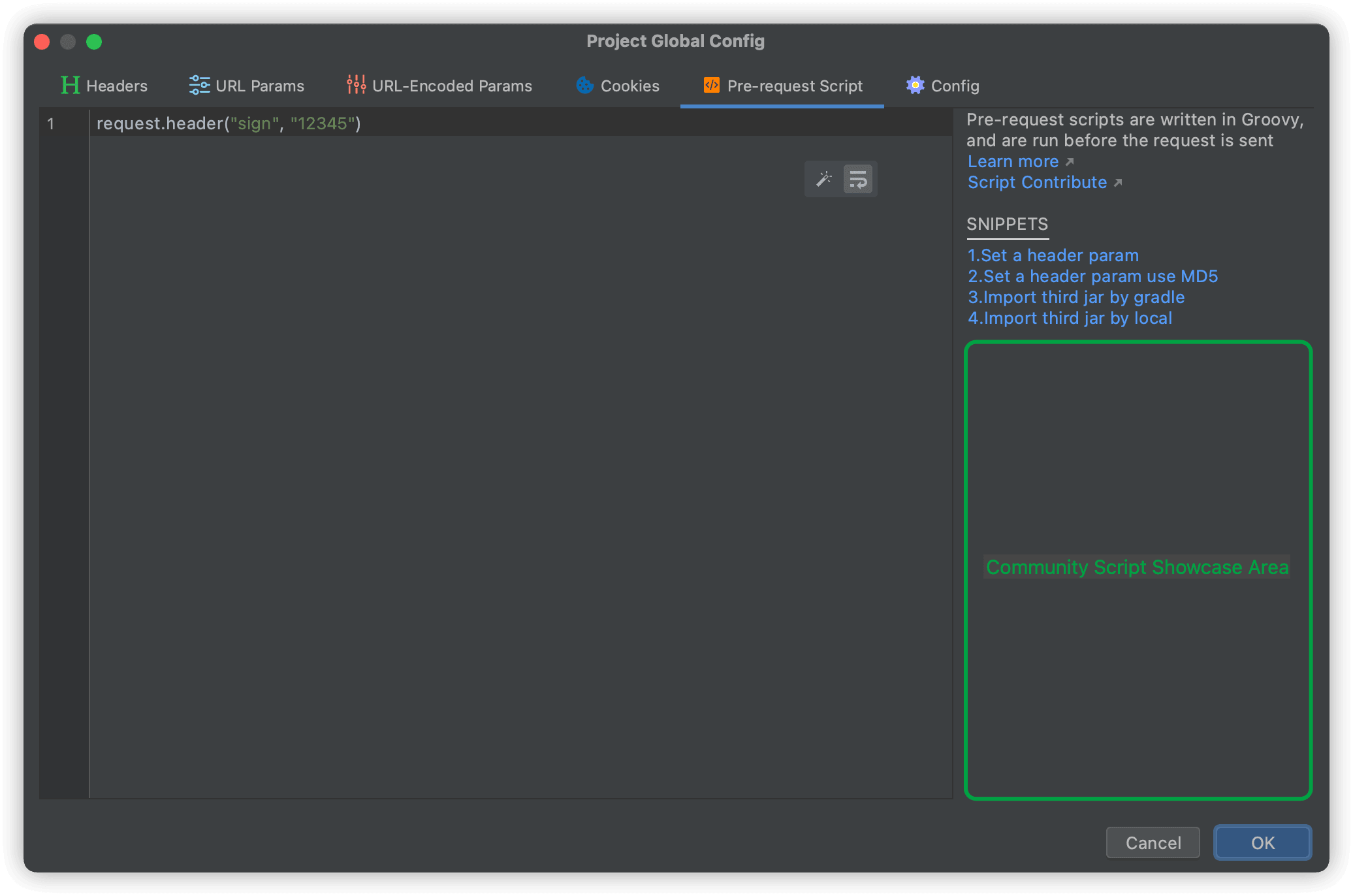Click the orange Pre-request Script icon
Screen dimensions: 1353x896
tap(711, 86)
